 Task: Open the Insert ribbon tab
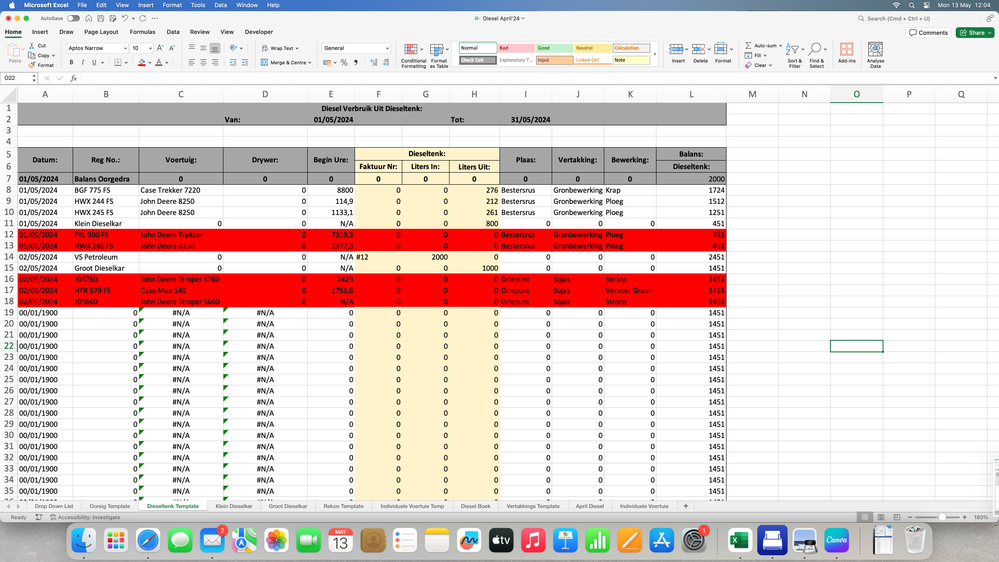click(x=40, y=32)
